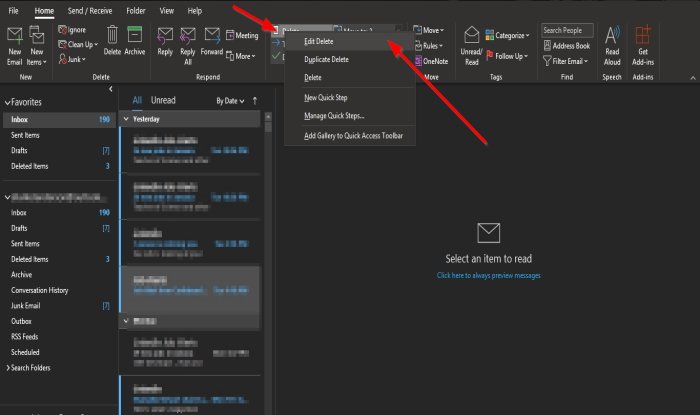
Task: Click the Delete trash icon in ribbon
Action: click(112, 38)
